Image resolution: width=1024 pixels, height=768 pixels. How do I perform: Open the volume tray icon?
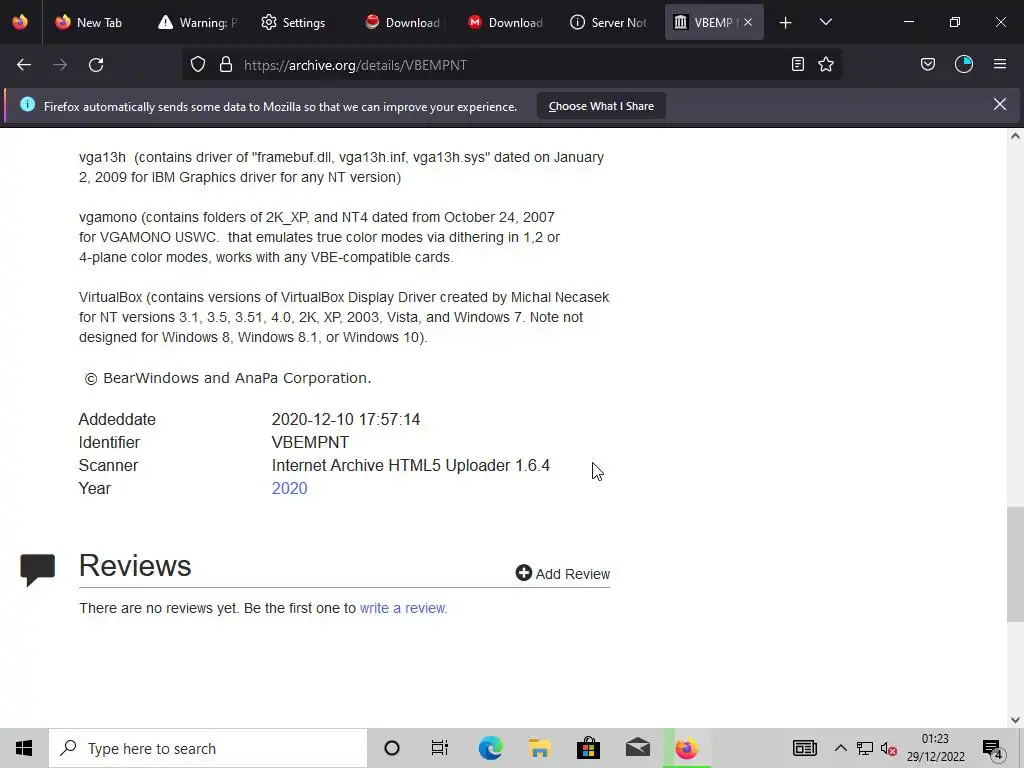[x=888, y=748]
